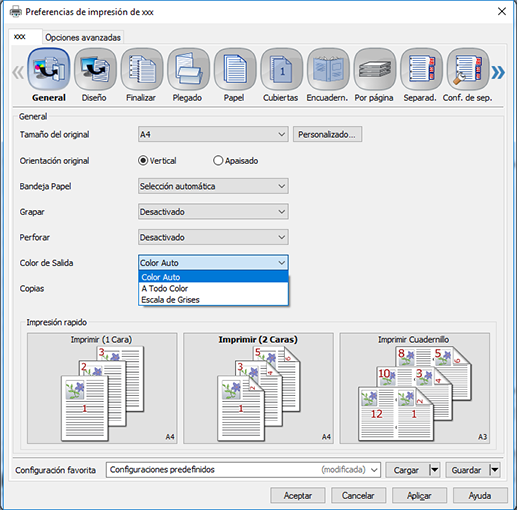Expand the Tamaño del original dropdown

[213, 134]
